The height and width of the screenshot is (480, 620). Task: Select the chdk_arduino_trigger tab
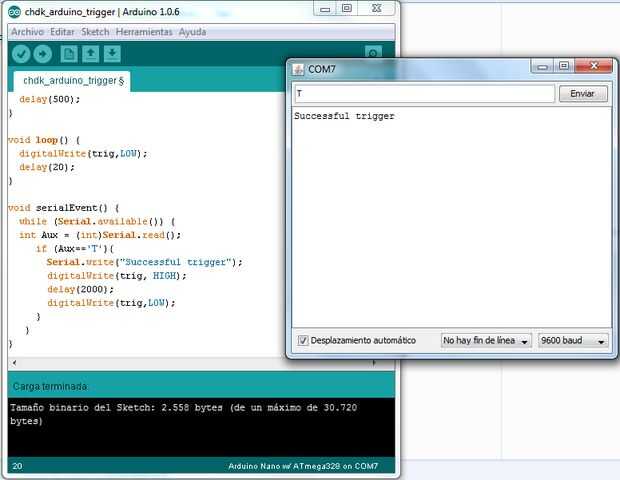click(72, 81)
